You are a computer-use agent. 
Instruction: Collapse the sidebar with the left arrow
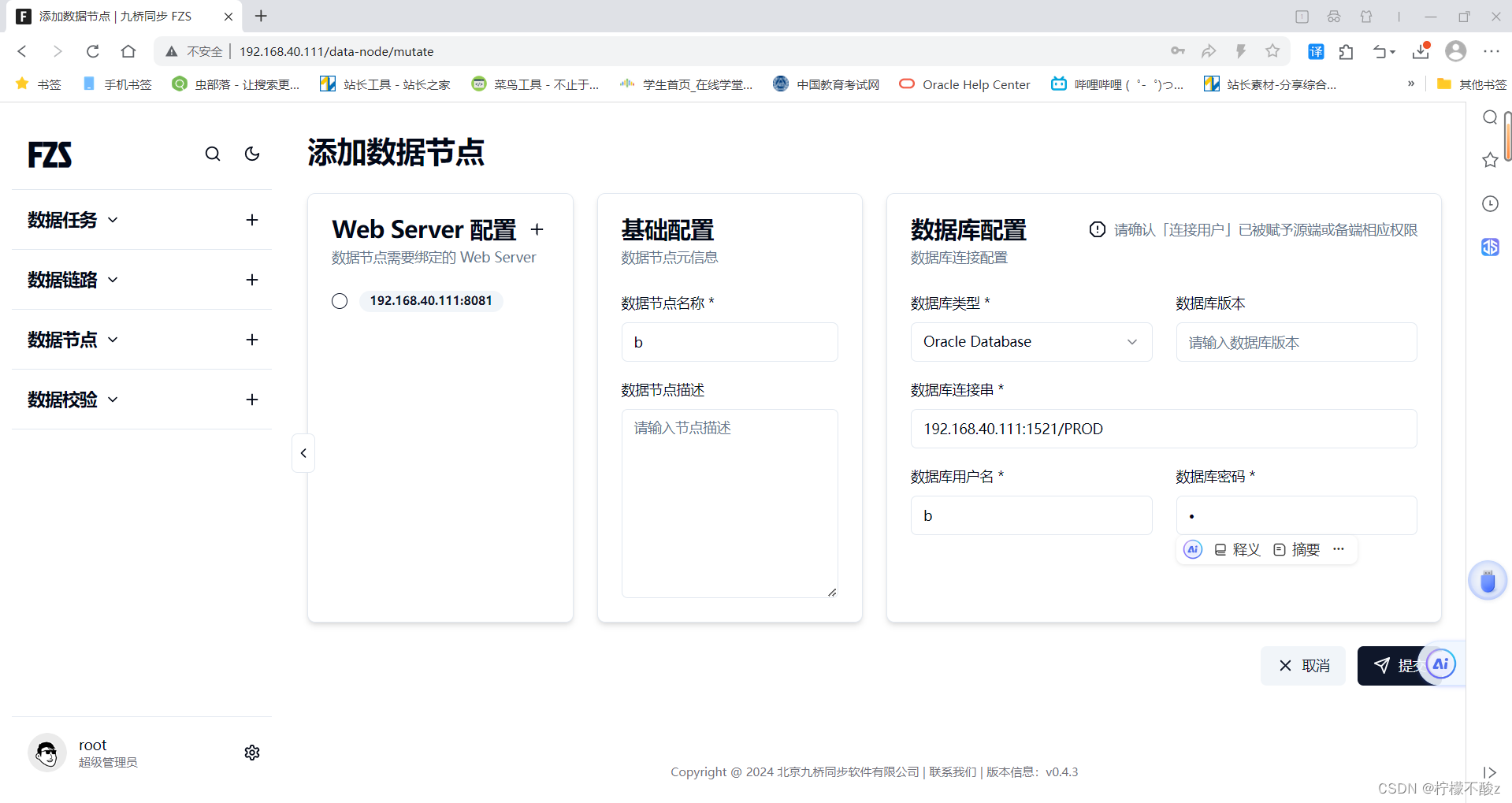click(x=303, y=452)
